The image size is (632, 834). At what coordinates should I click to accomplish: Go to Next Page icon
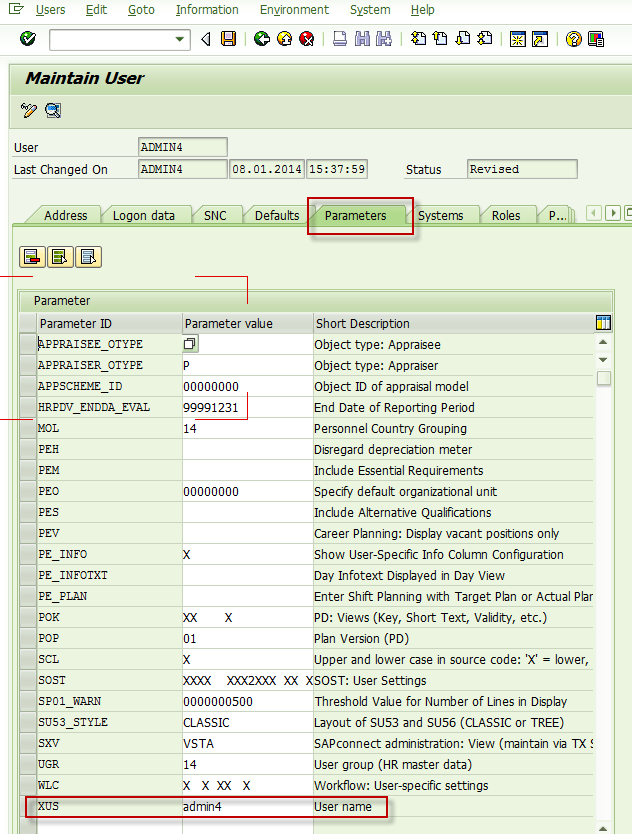[463, 39]
